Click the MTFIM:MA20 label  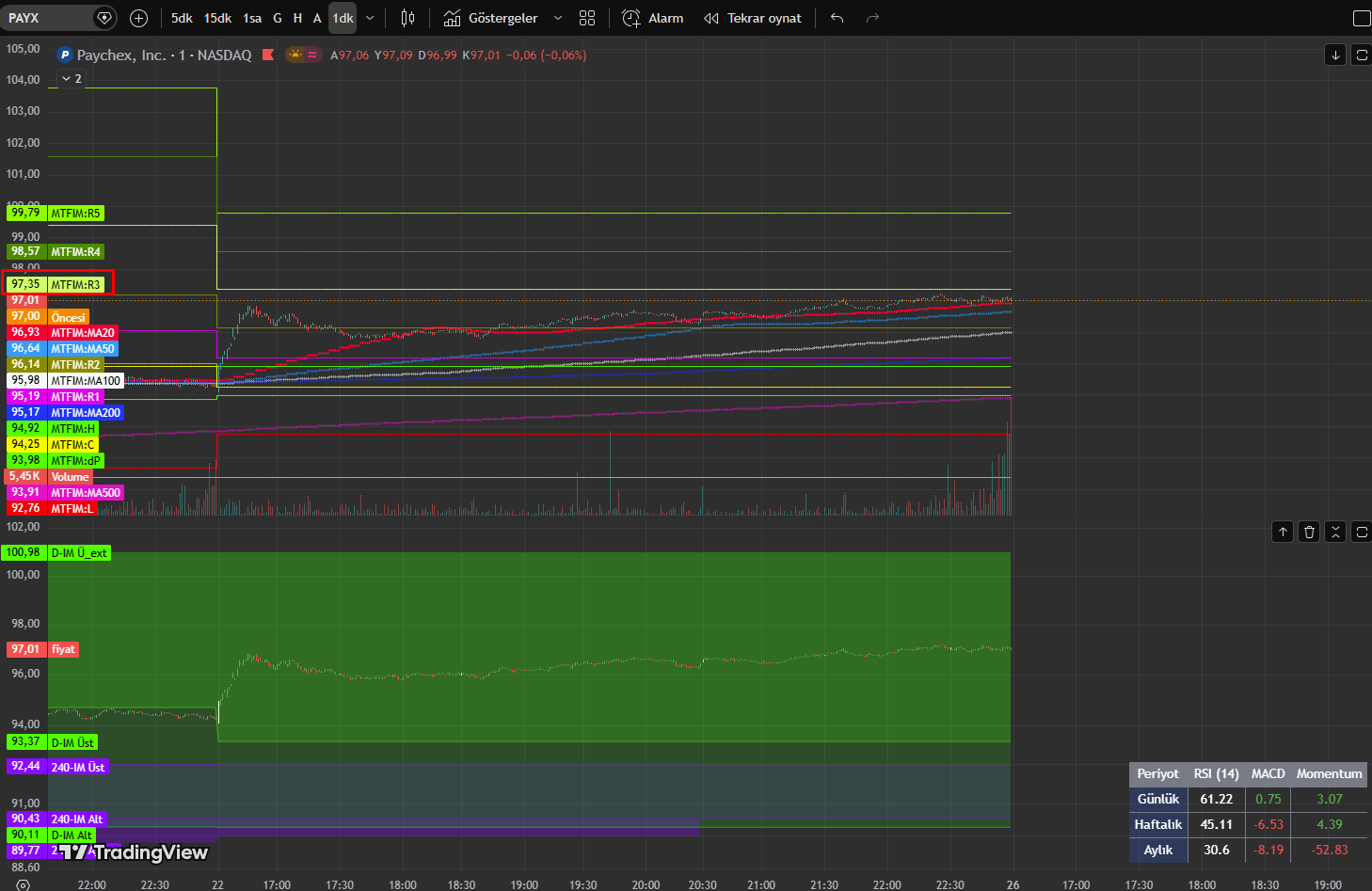coord(83,333)
